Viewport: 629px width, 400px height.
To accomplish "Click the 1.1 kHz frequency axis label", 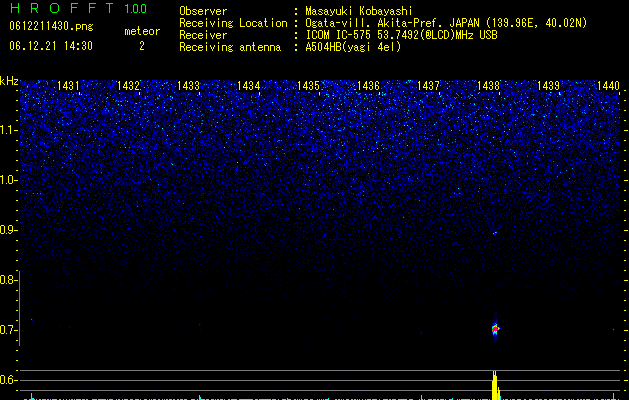I will point(8,130).
